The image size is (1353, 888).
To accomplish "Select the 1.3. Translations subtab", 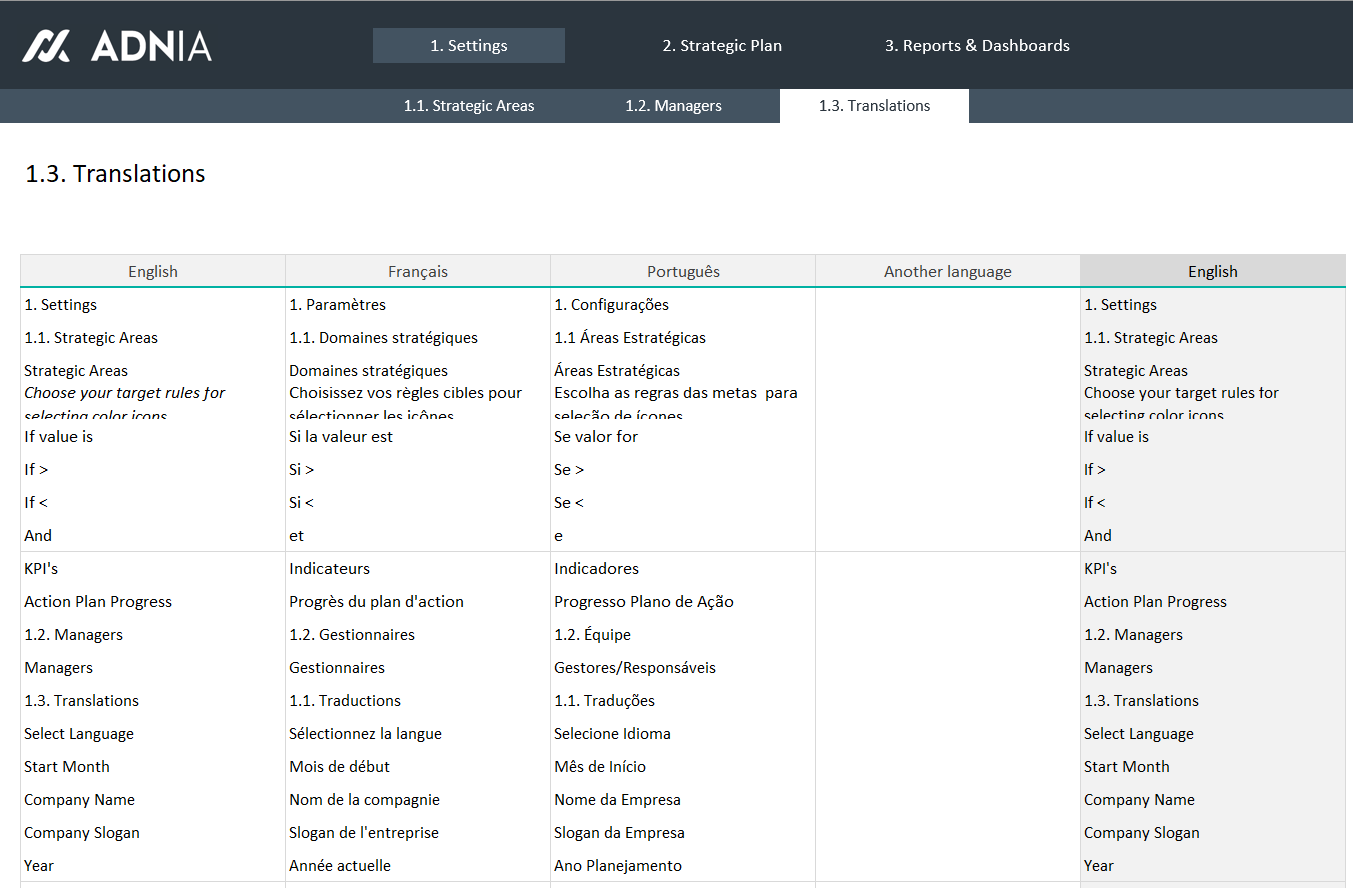I will pyautogui.click(x=873, y=106).
